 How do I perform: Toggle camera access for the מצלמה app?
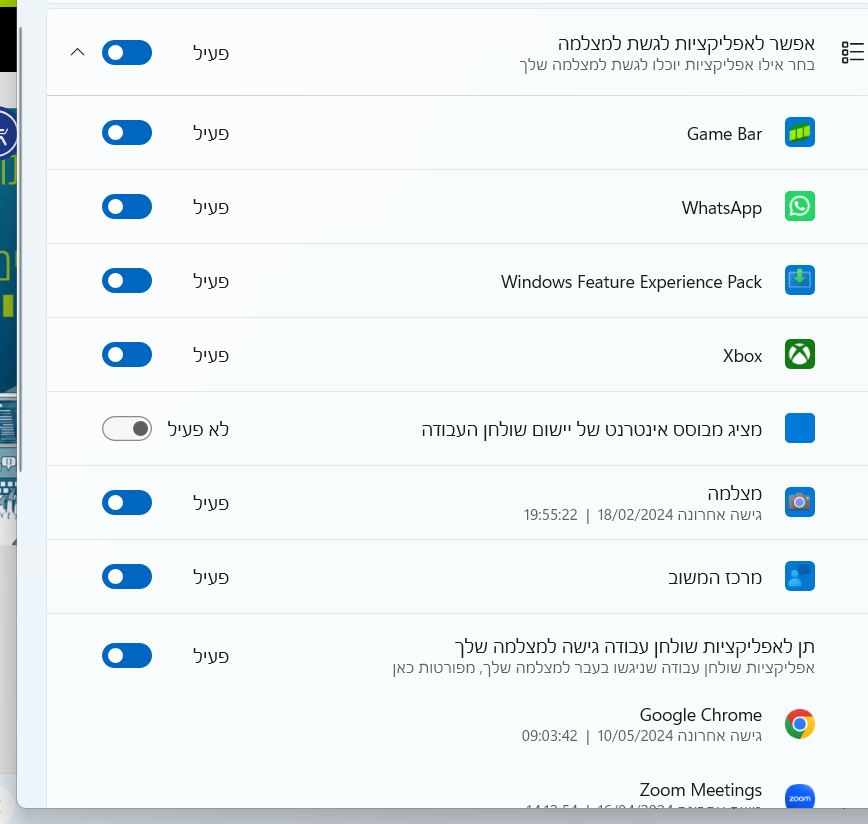pyautogui.click(x=127, y=502)
